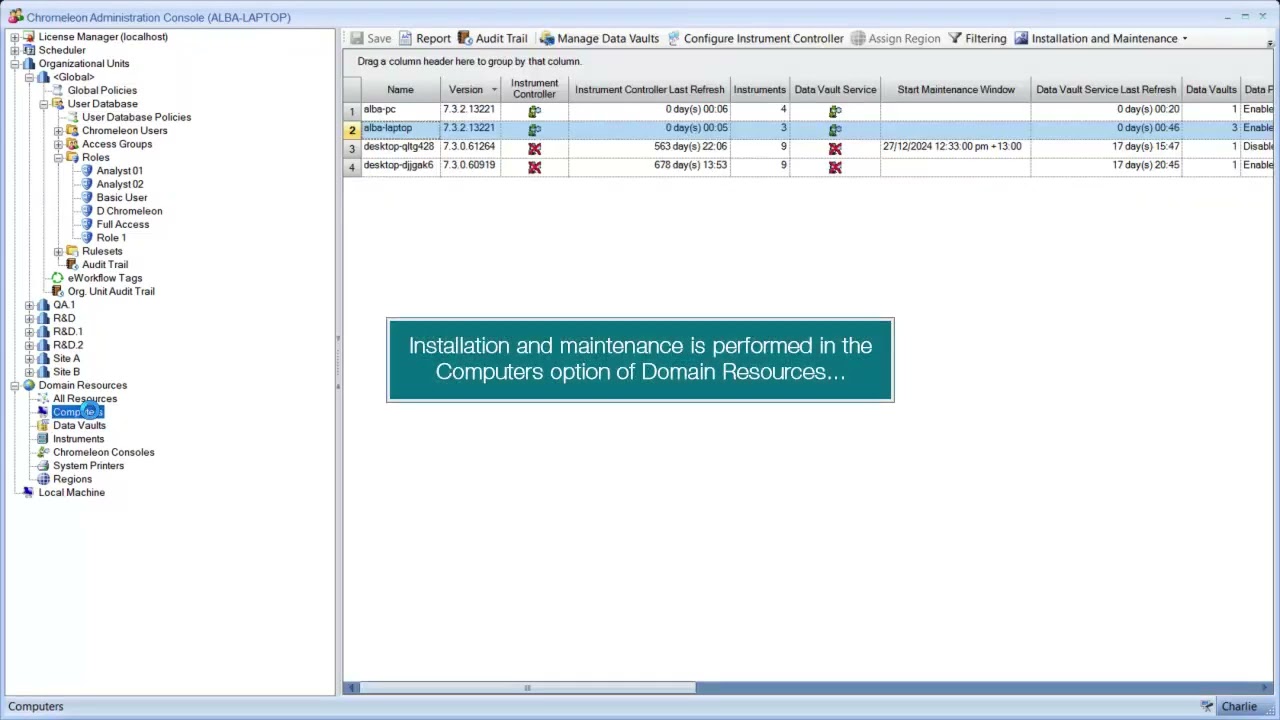Expand the Scheduler node
The image size is (1280, 720).
coord(14,50)
